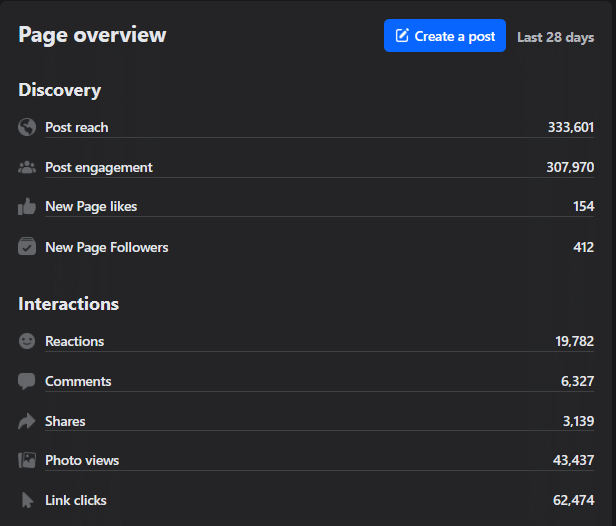
Task: Click the arrow Shares icon
Action: pyautogui.click(x=27, y=421)
